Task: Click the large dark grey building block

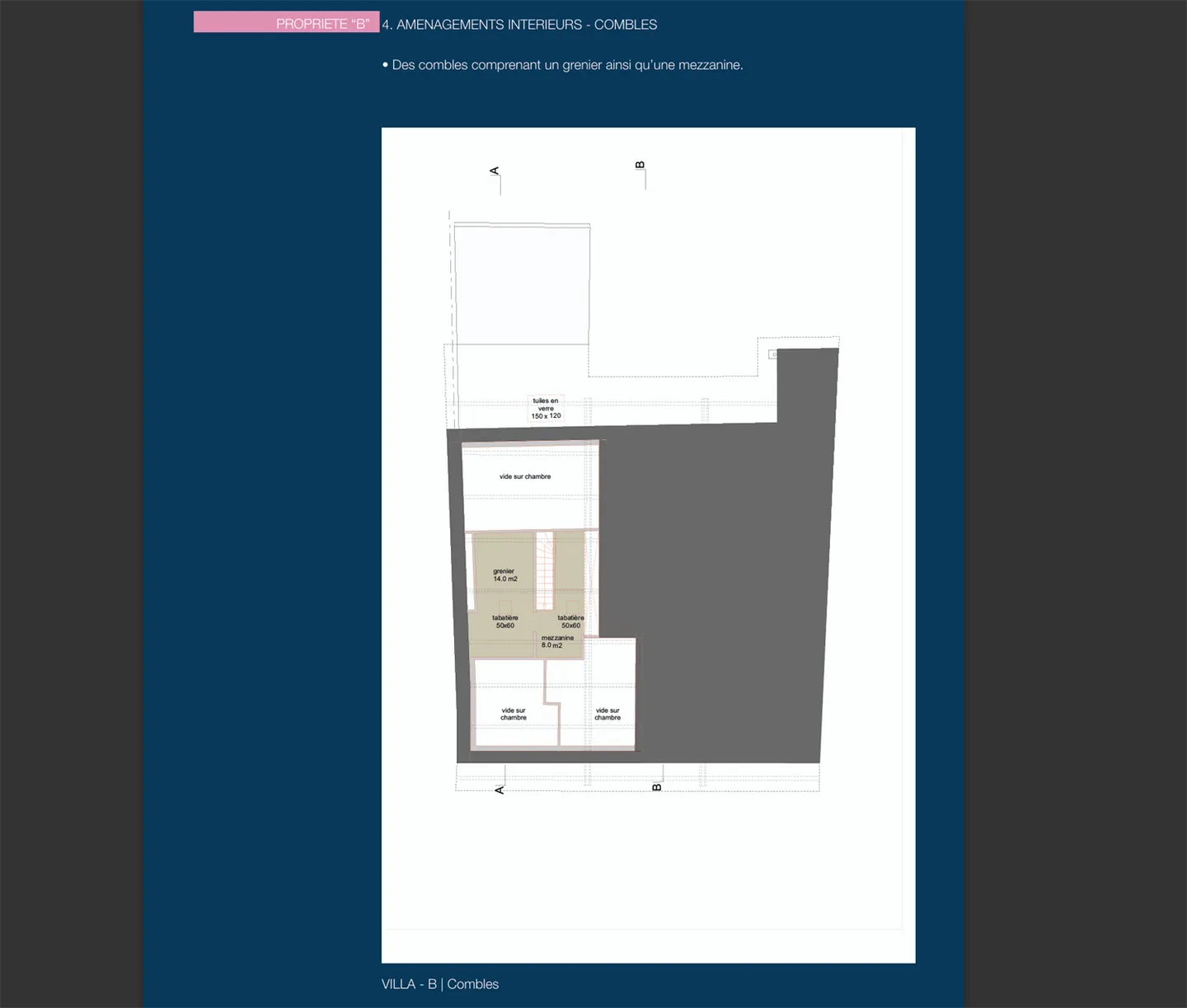Action: [717, 577]
